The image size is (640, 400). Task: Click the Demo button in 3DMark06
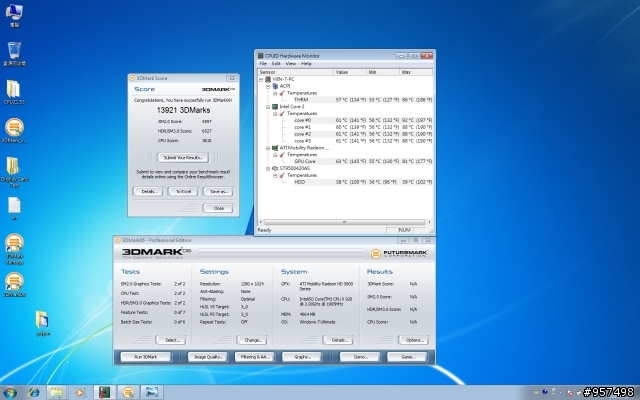pos(360,357)
